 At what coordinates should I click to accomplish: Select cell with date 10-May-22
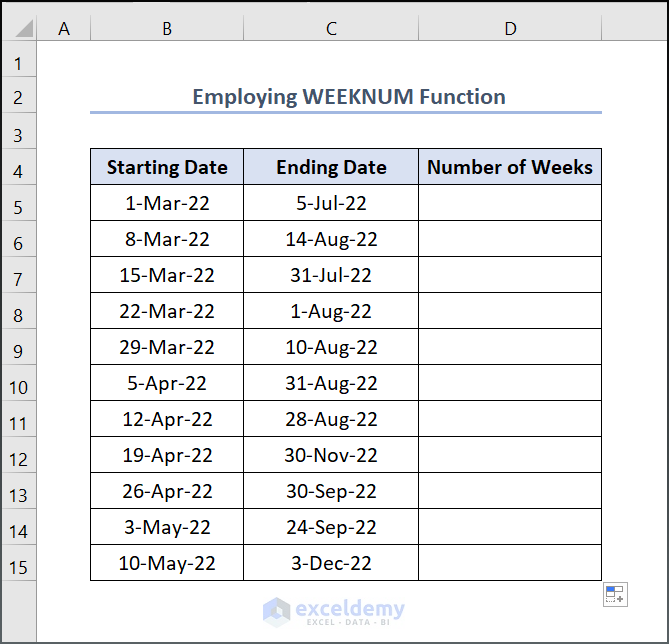tap(167, 563)
